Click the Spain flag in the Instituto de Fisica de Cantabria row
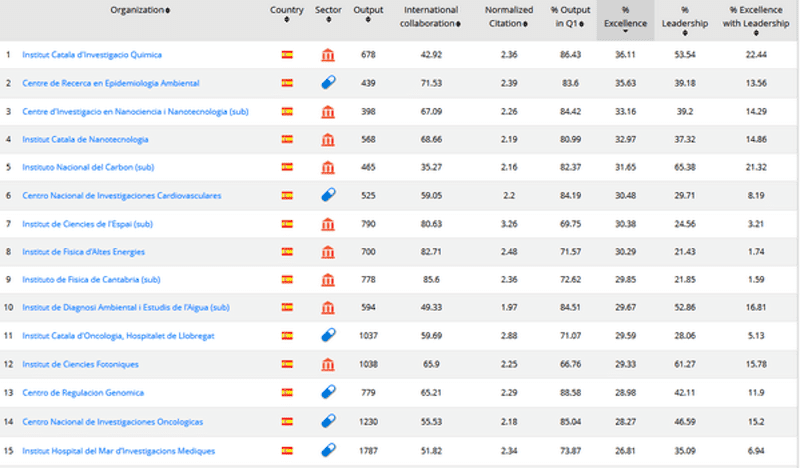The image size is (800, 468). click(287, 280)
